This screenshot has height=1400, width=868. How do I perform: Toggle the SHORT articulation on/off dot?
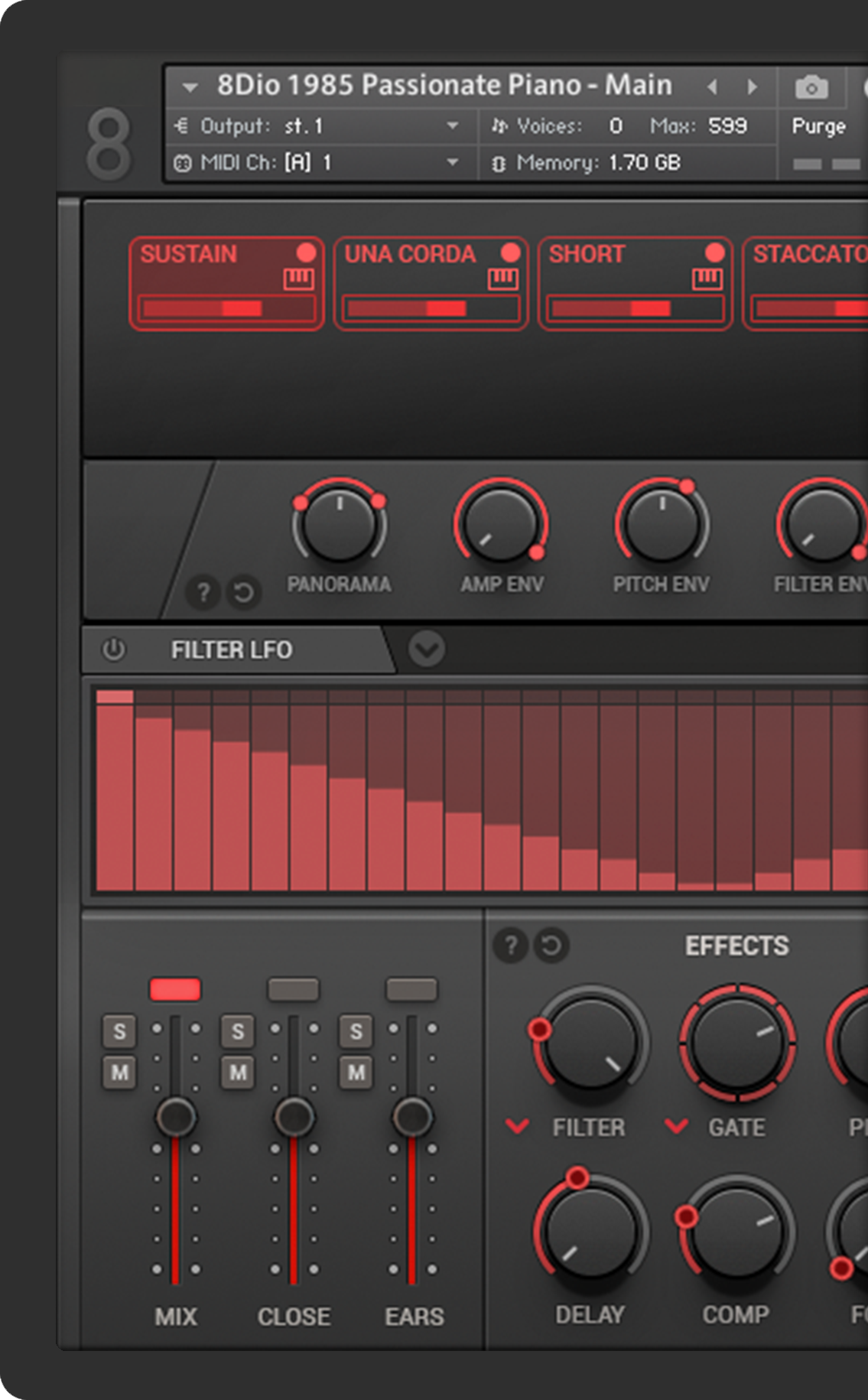click(x=714, y=252)
